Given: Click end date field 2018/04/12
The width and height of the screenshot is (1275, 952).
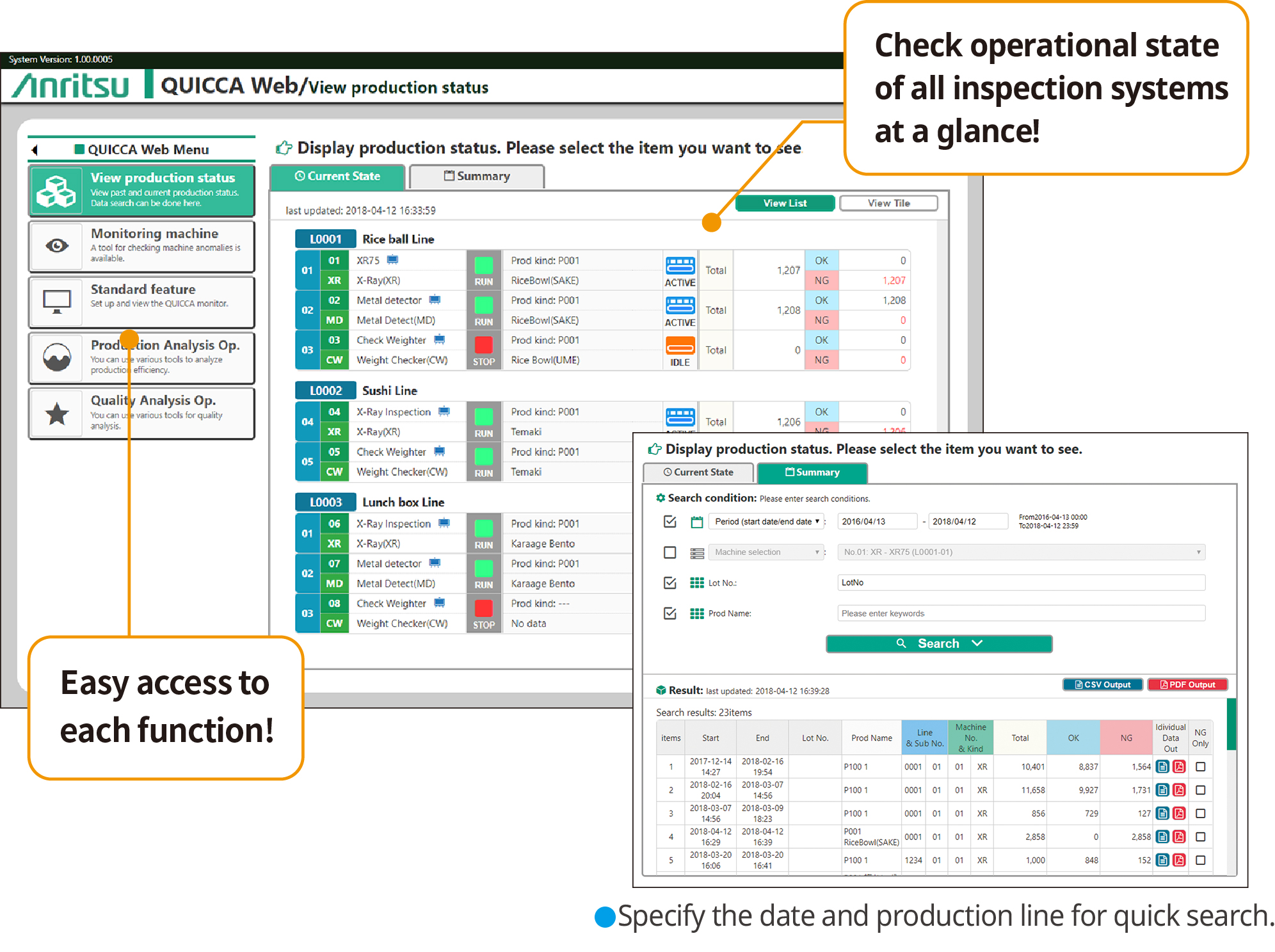Looking at the screenshot, I should click(x=968, y=521).
